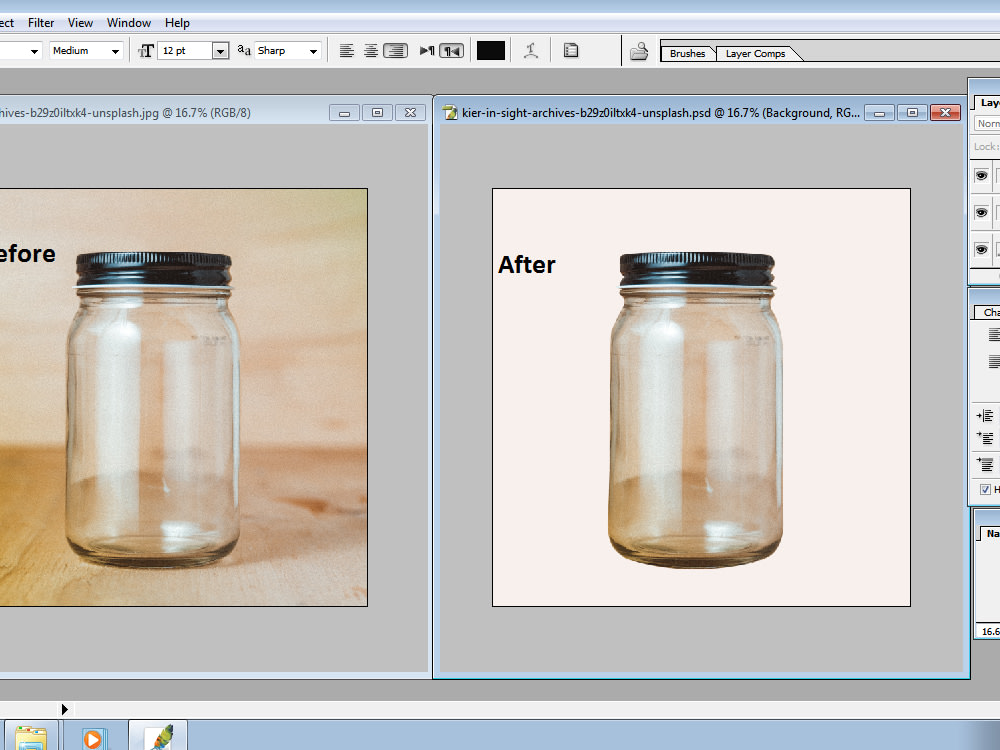Click the anti-aliasing 'aa' icon
Screen dimensions: 1000x750
244,50
